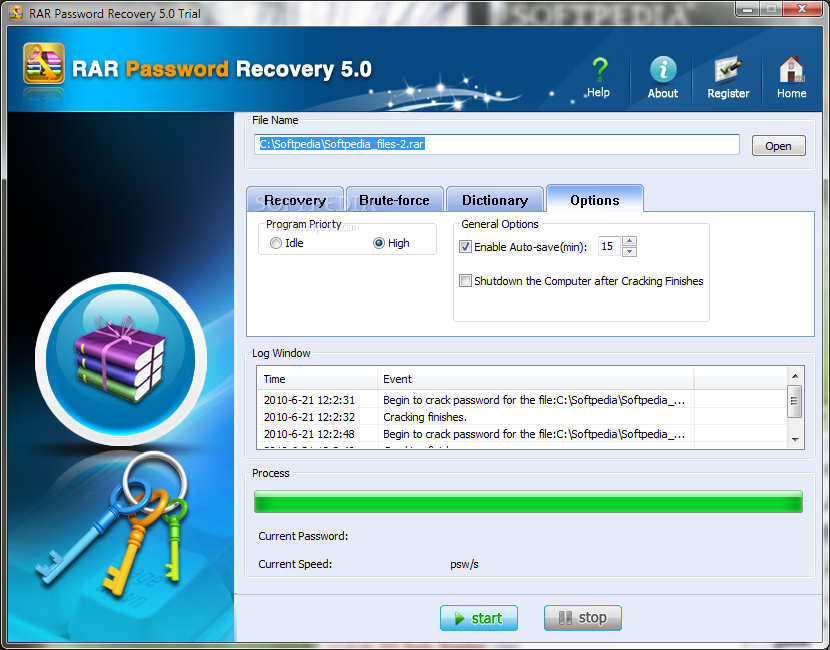Click the File Name path input field
The image size is (830, 650).
(x=497, y=144)
